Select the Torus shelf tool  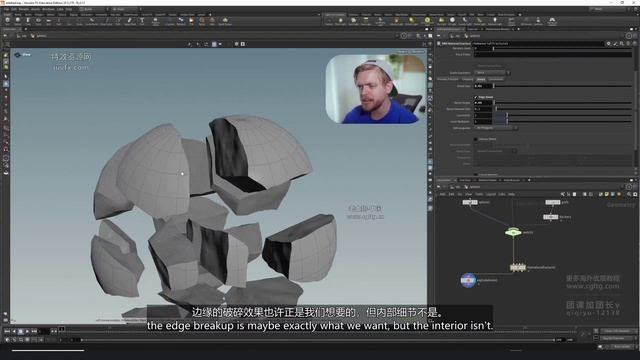pos(38,20)
